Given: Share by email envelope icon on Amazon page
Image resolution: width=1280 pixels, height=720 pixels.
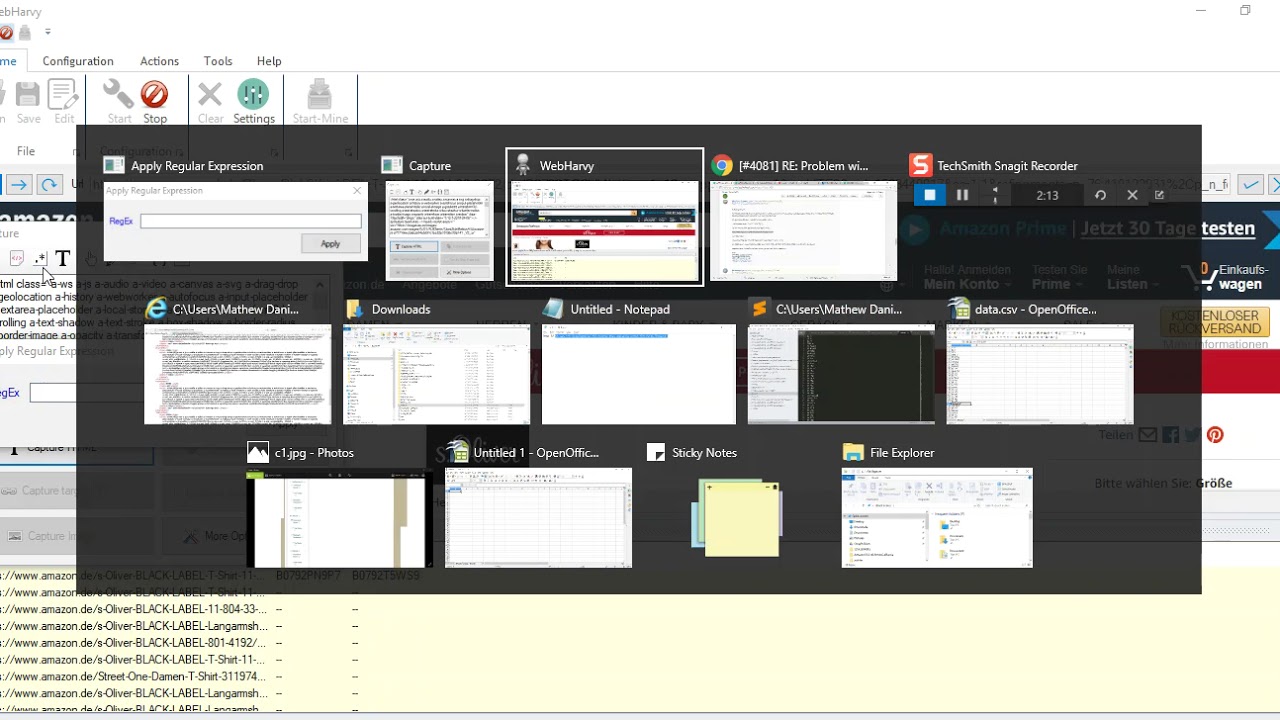Looking at the screenshot, I should tap(1147, 435).
